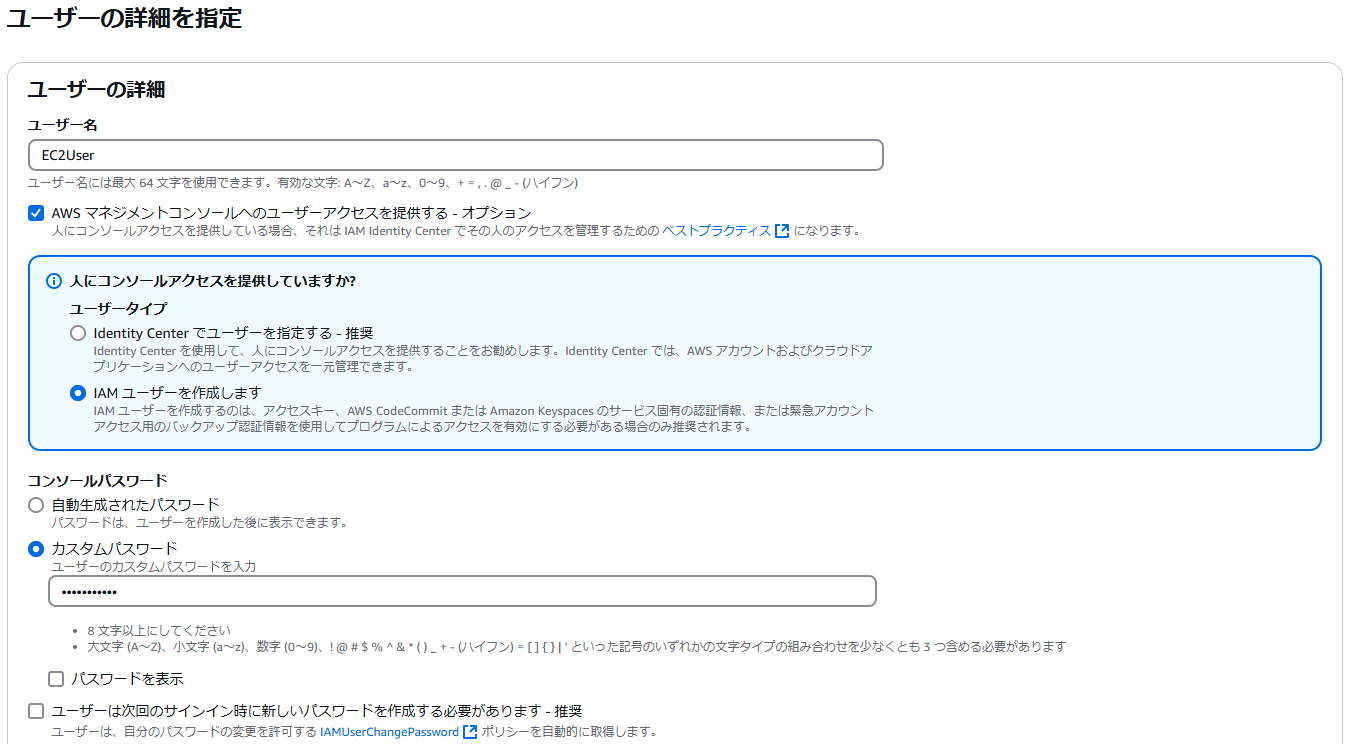Choose カスタムパスワード radio option

point(36,548)
